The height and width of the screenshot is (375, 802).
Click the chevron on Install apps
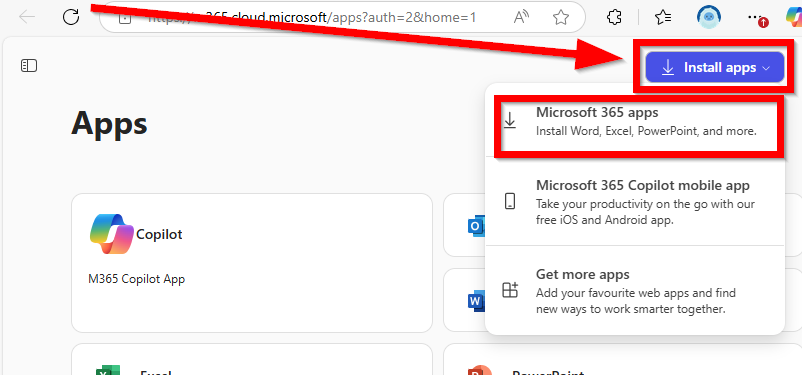coord(766,68)
